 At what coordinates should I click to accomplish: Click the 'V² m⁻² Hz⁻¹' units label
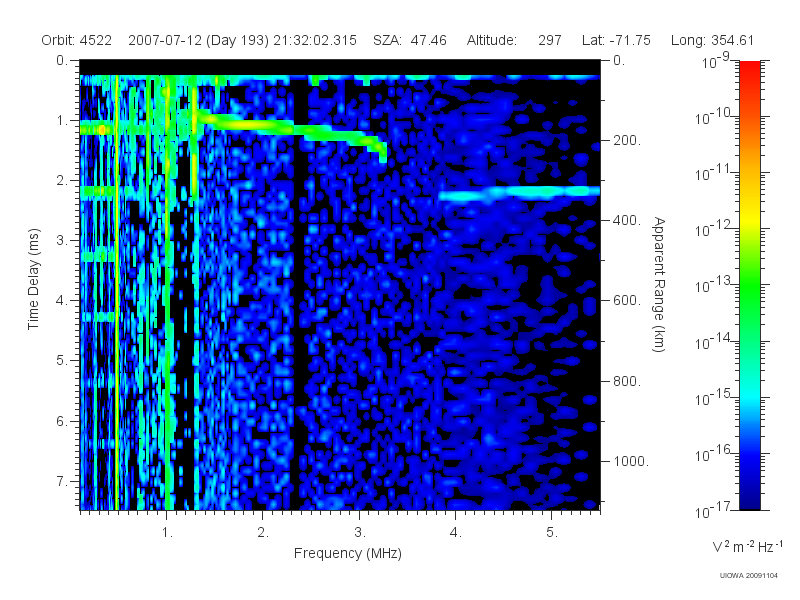747,546
